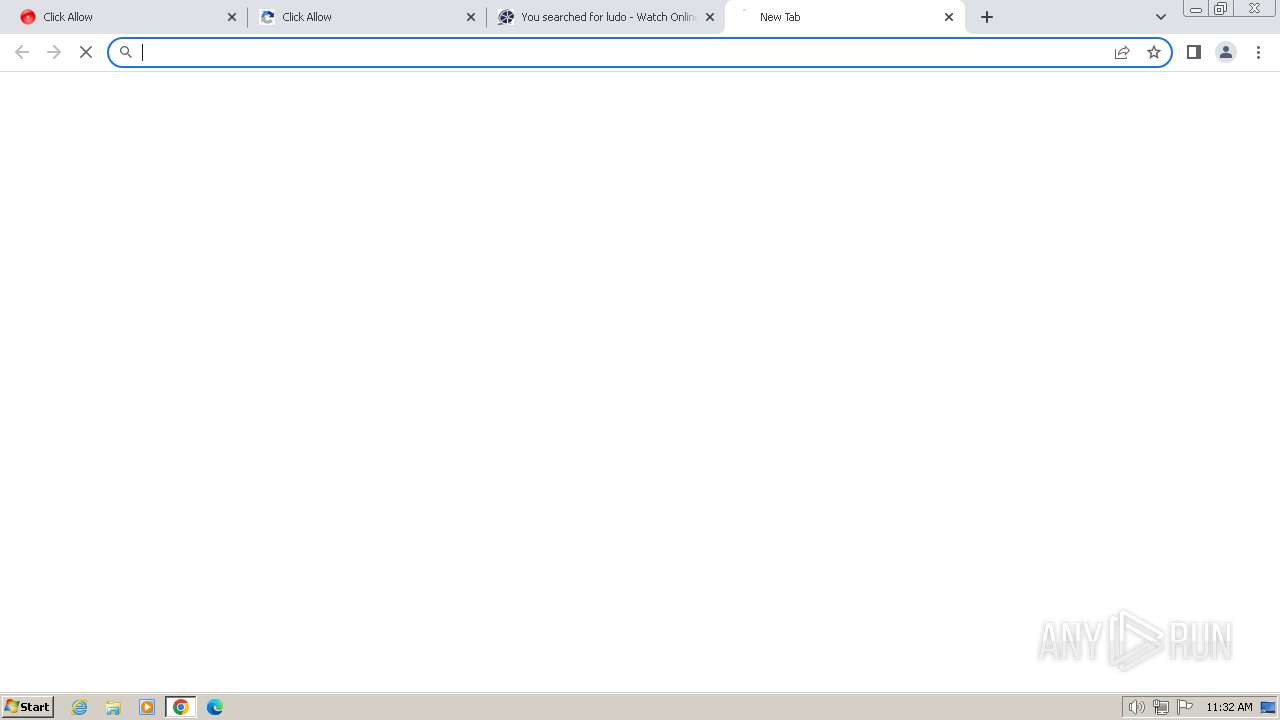The width and height of the screenshot is (1280, 720).
Task: Open a new tab with plus button
Action: (987, 17)
